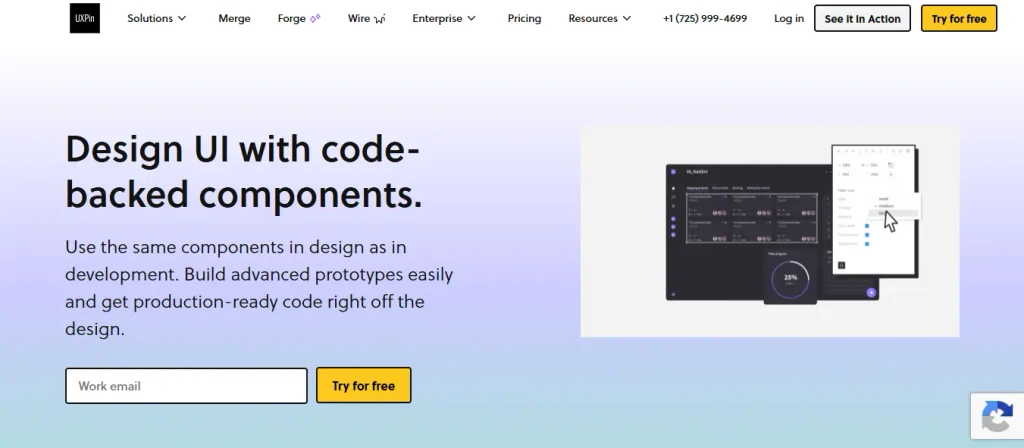Click the UXPin logo
The image size is (1024, 448).
click(85, 18)
